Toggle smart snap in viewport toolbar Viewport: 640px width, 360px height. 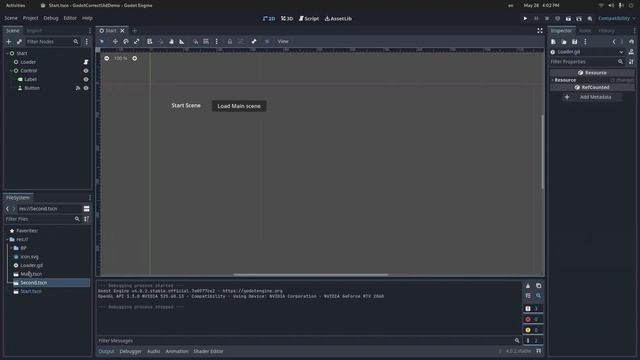click(196, 41)
